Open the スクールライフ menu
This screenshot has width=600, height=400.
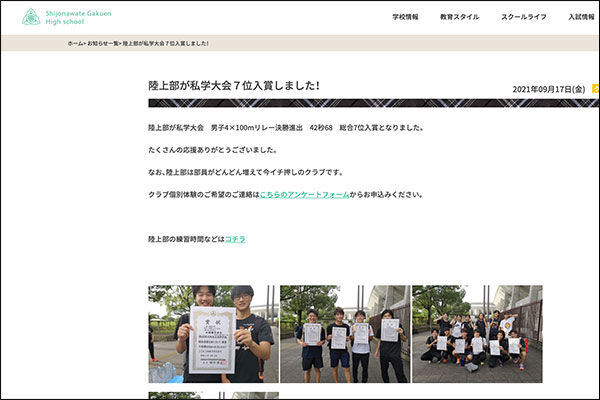[x=524, y=17]
